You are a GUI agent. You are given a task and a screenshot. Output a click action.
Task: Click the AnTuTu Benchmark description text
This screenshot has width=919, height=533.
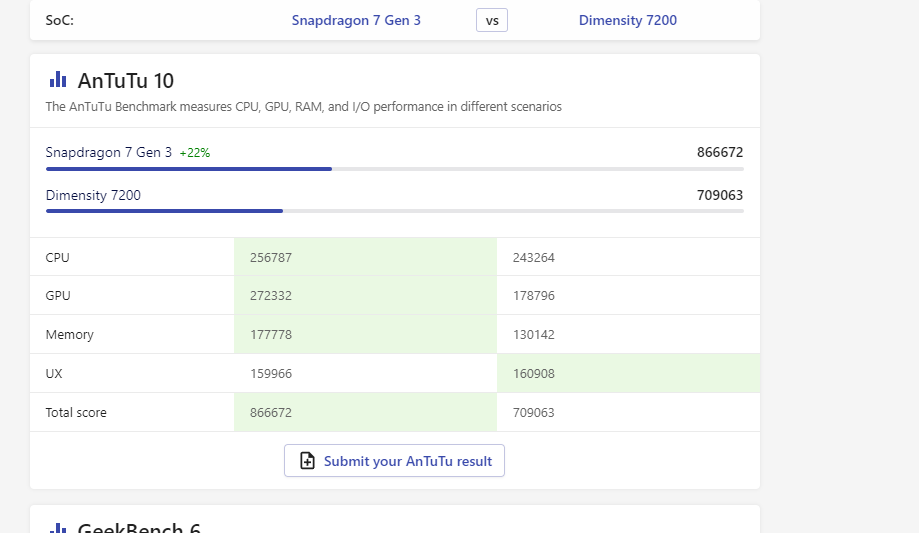(304, 107)
